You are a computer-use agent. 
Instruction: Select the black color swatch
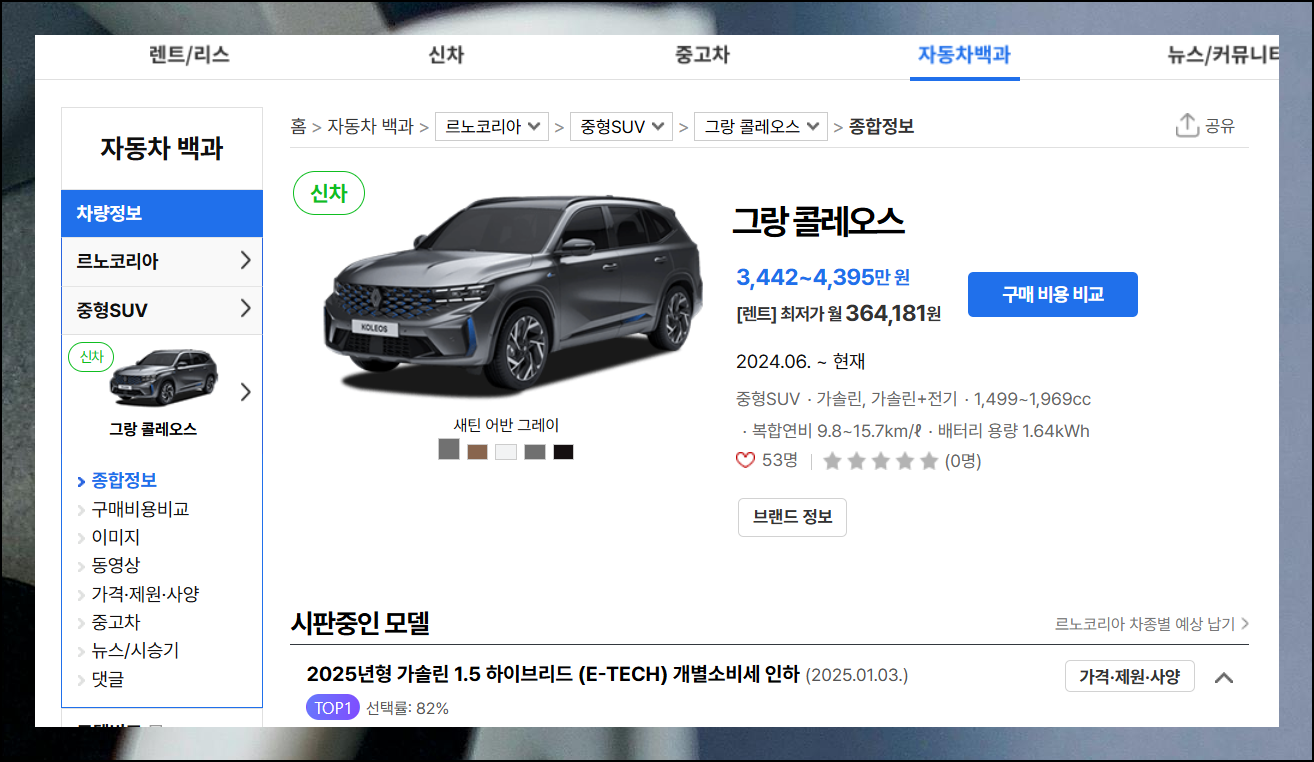point(564,452)
